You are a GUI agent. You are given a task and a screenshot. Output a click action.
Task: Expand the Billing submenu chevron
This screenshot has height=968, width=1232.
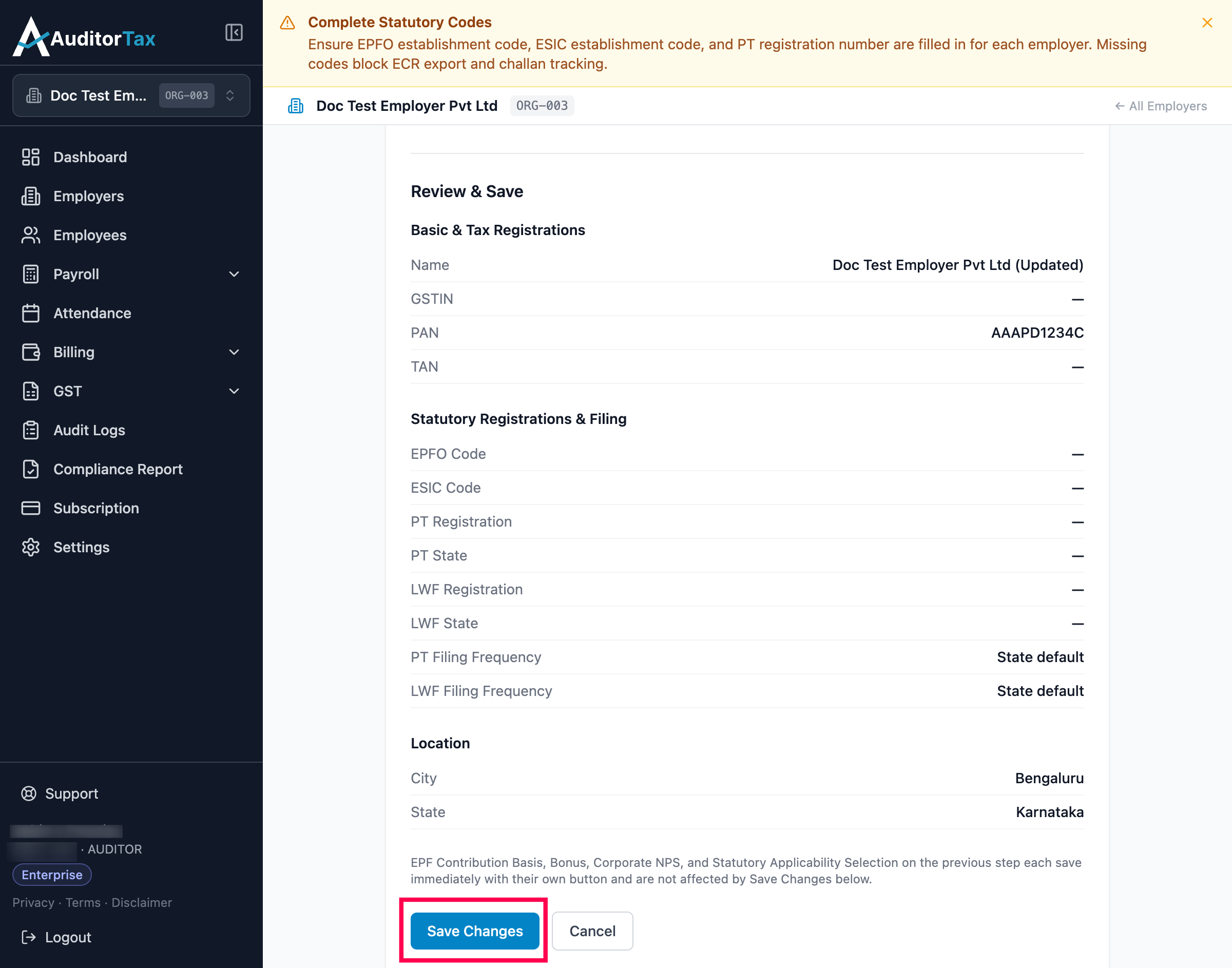tap(234, 353)
